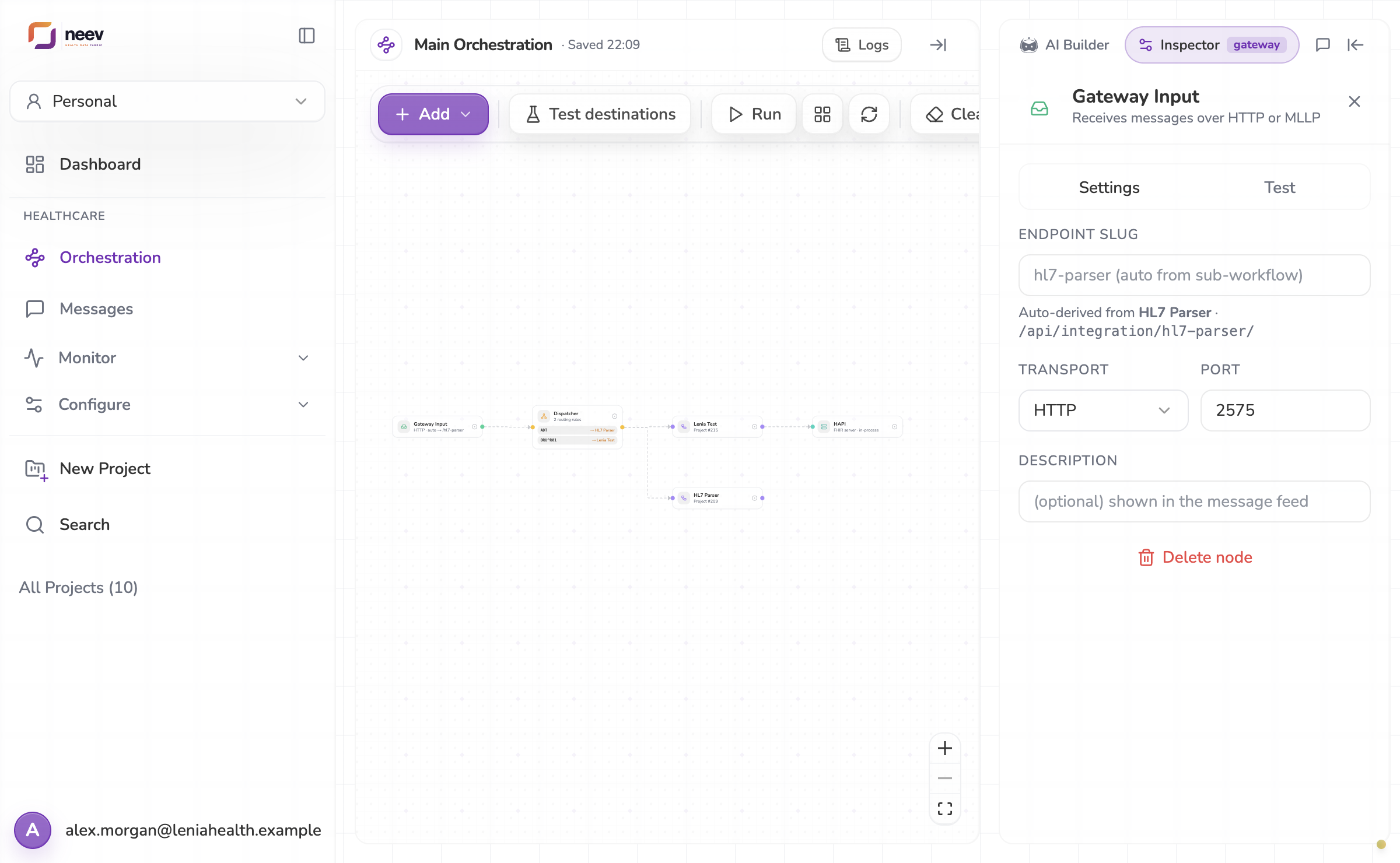Screen dimensions: 1400x863
Task: Click the Description input field
Action: coord(1194,501)
